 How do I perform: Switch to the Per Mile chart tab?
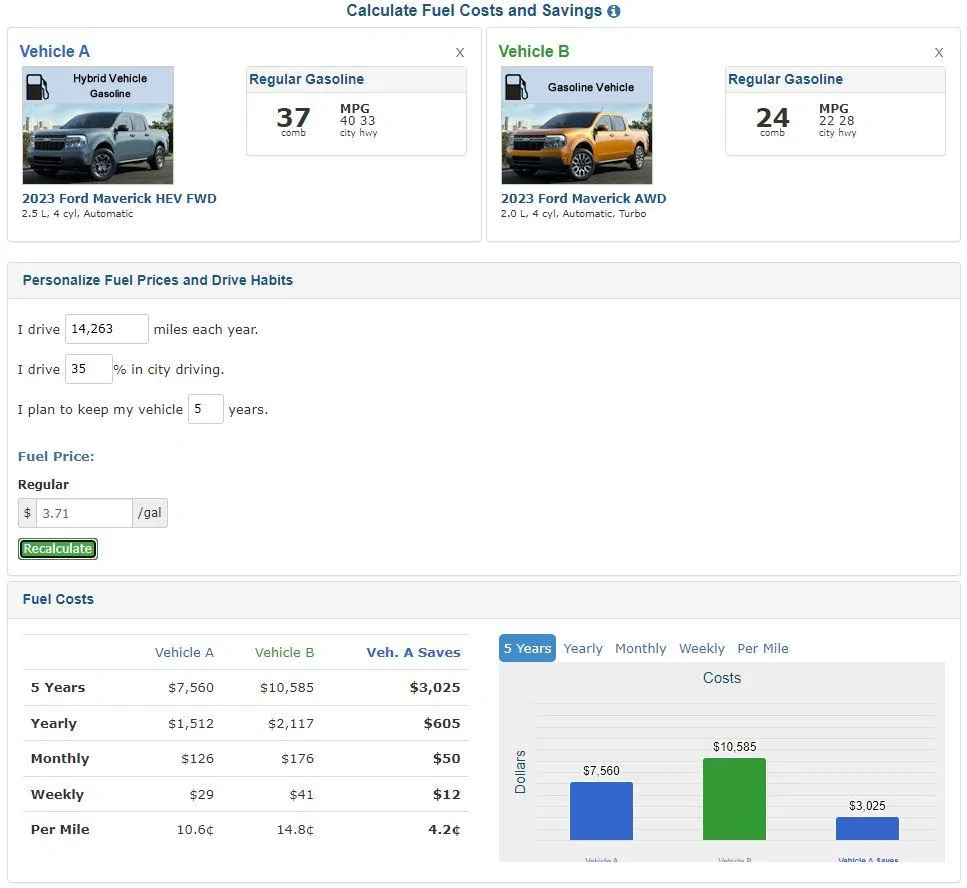click(763, 649)
